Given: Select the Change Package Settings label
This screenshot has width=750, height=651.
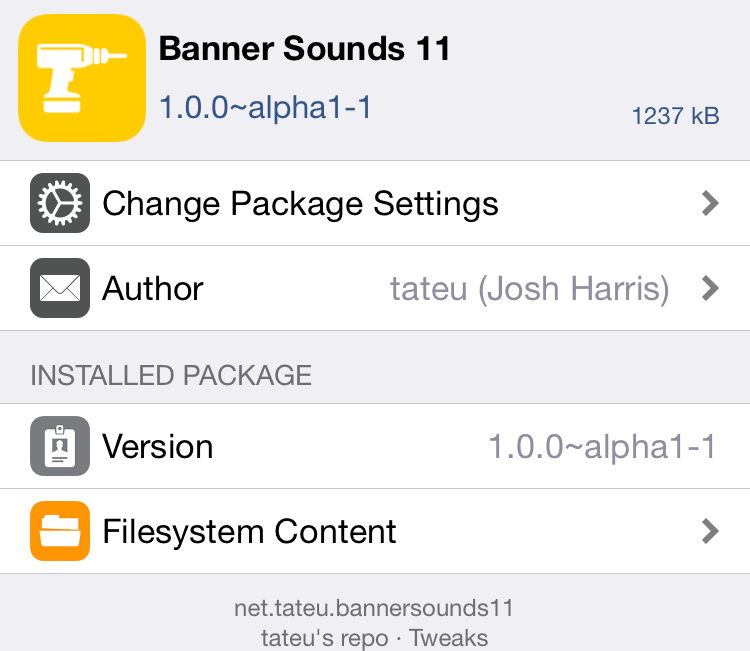Looking at the screenshot, I should pos(300,204).
